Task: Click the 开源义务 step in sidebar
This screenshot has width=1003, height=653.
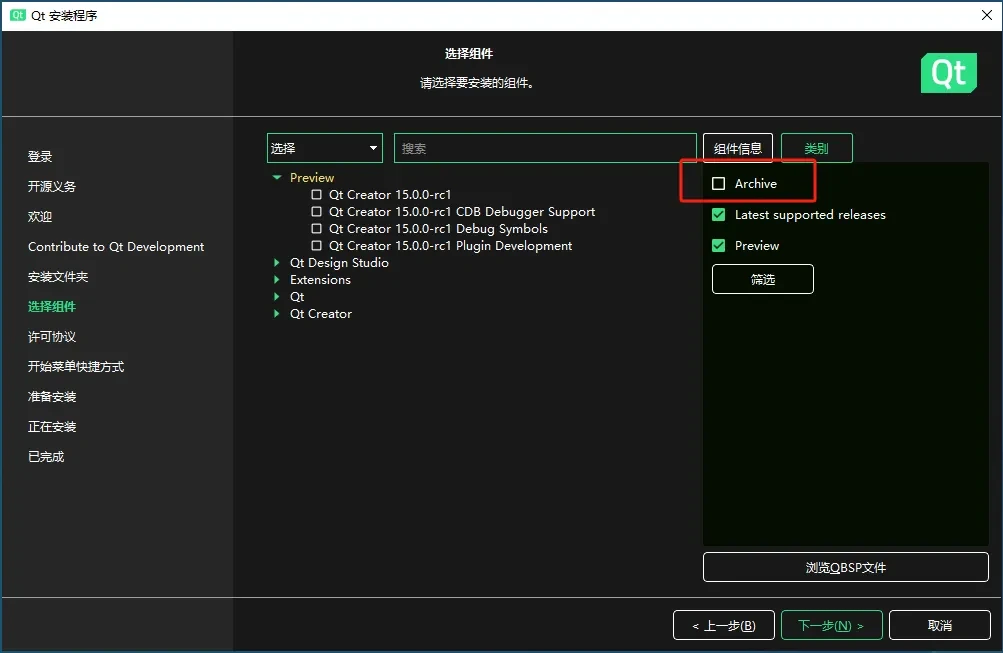Action: [52, 187]
